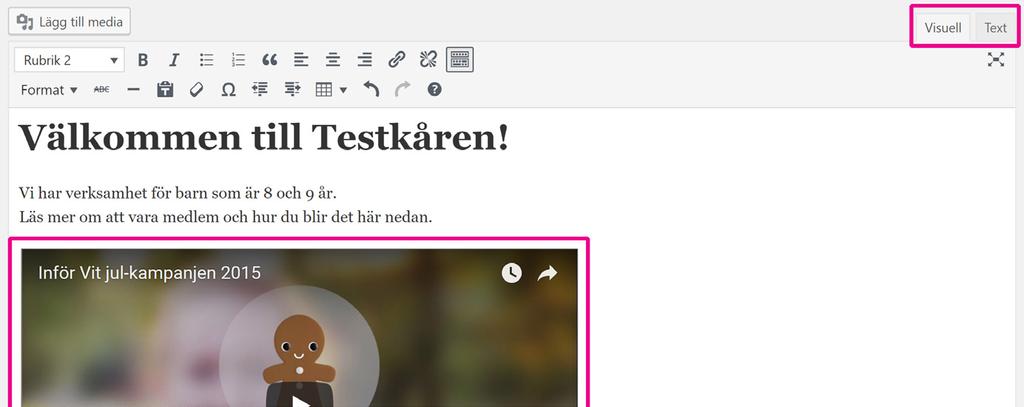
Task: Insert a numbered list
Action: [238, 60]
